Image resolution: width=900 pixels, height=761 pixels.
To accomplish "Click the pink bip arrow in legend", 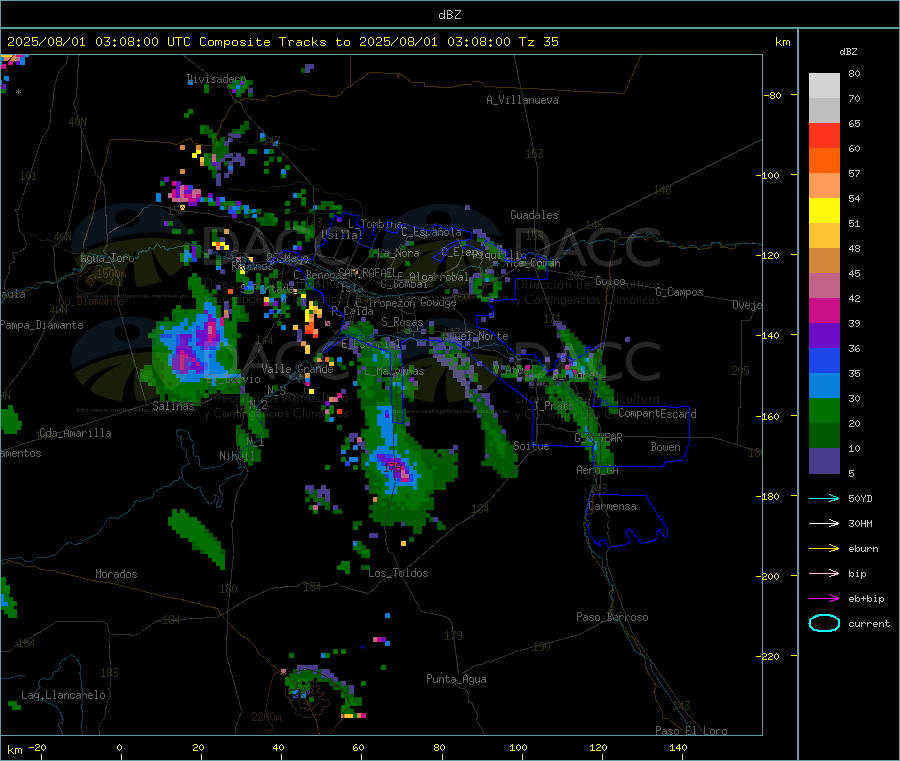I will pos(824,573).
